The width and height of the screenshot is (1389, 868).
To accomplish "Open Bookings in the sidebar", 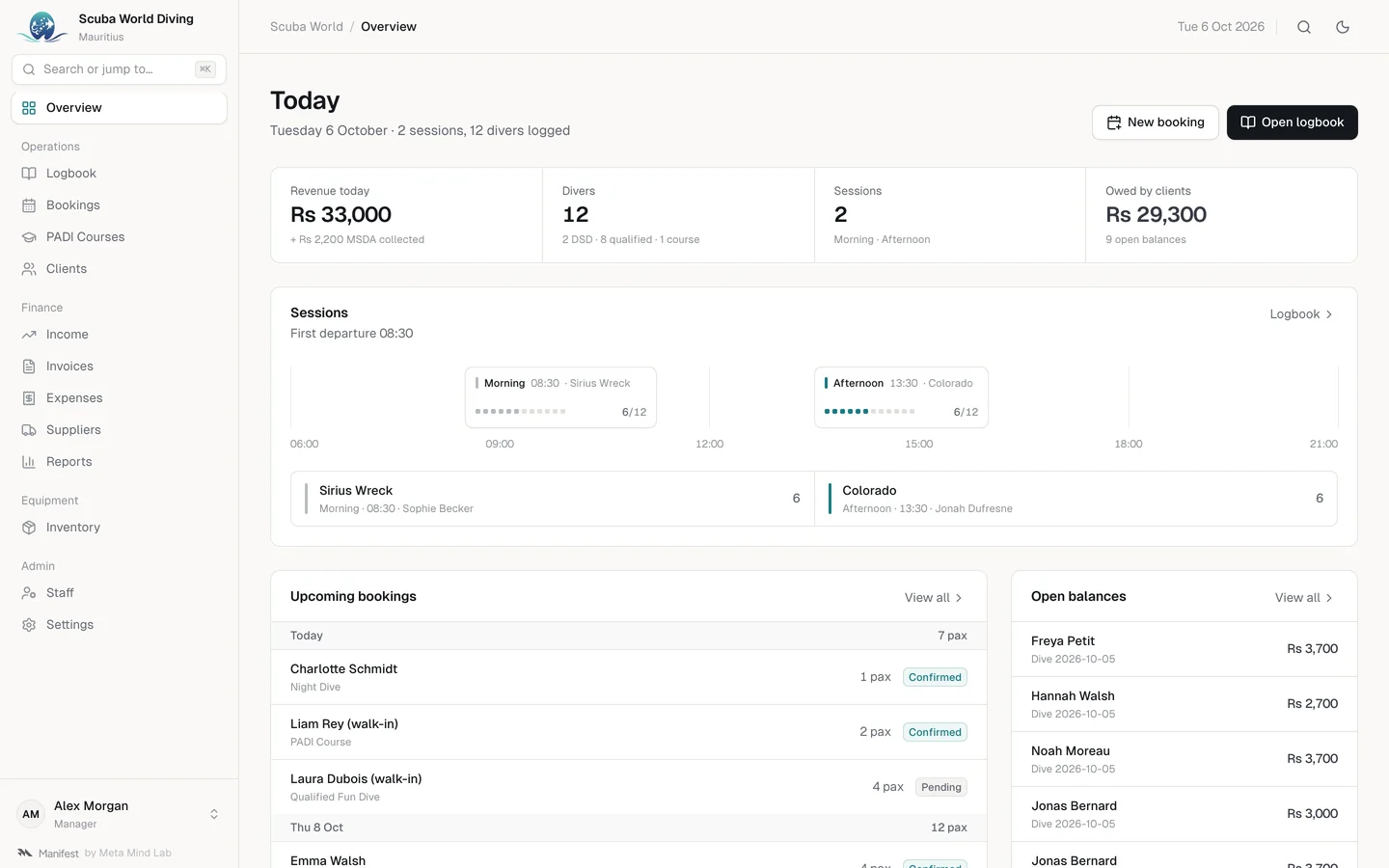I will pos(119,205).
